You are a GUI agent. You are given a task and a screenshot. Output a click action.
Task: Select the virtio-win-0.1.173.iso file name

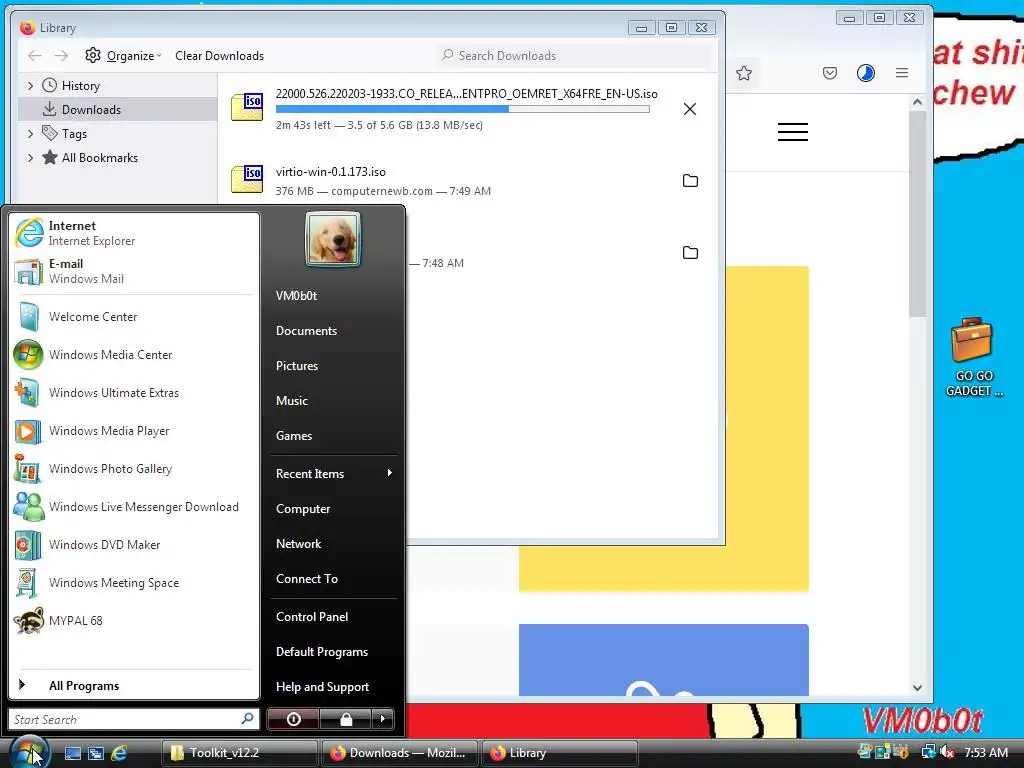coord(330,172)
